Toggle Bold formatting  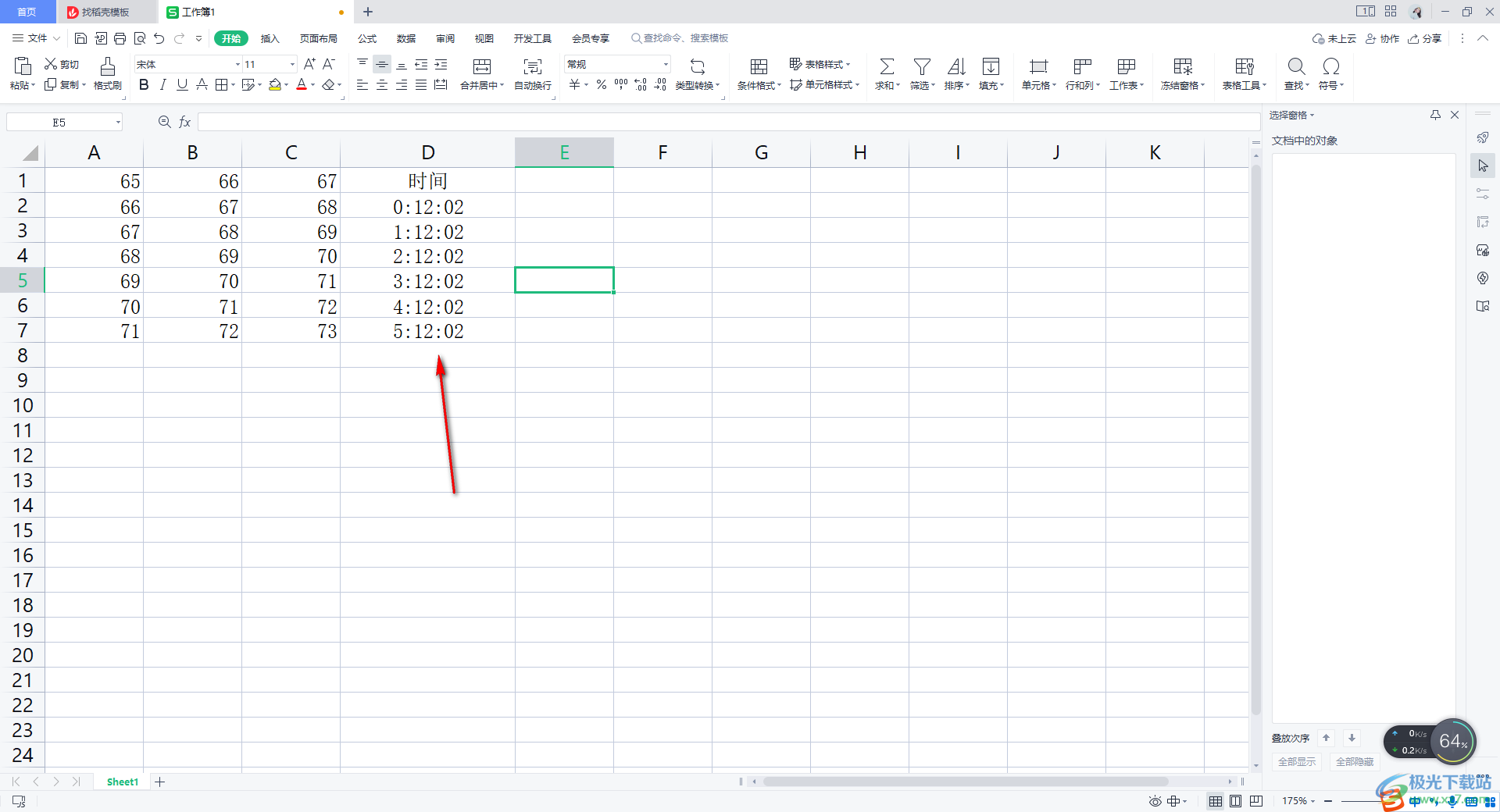click(x=144, y=84)
